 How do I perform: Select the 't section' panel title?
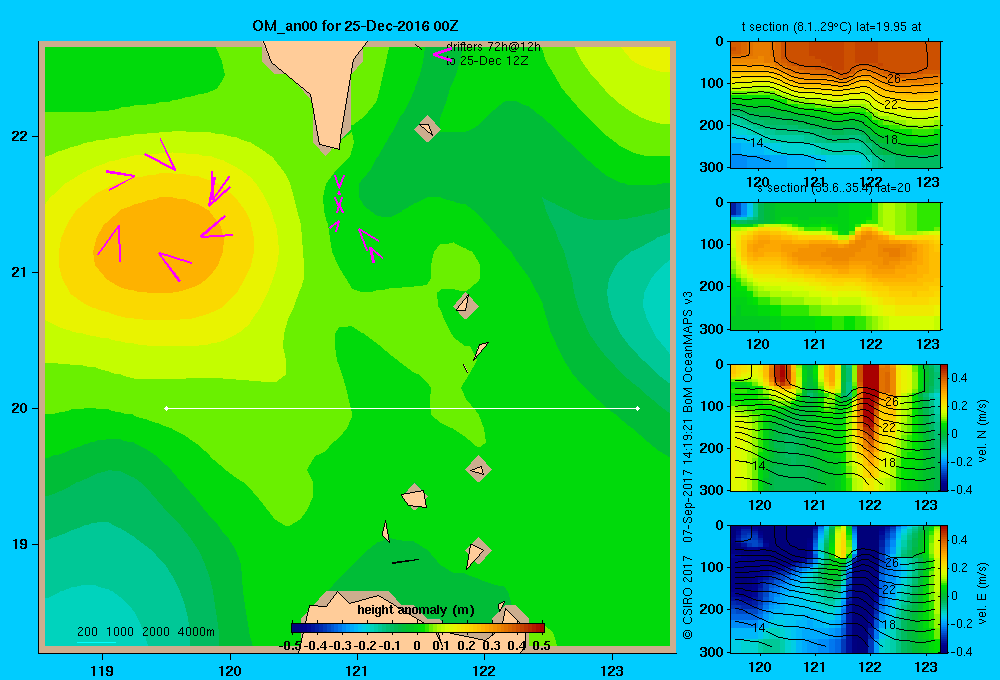point(831,27)
